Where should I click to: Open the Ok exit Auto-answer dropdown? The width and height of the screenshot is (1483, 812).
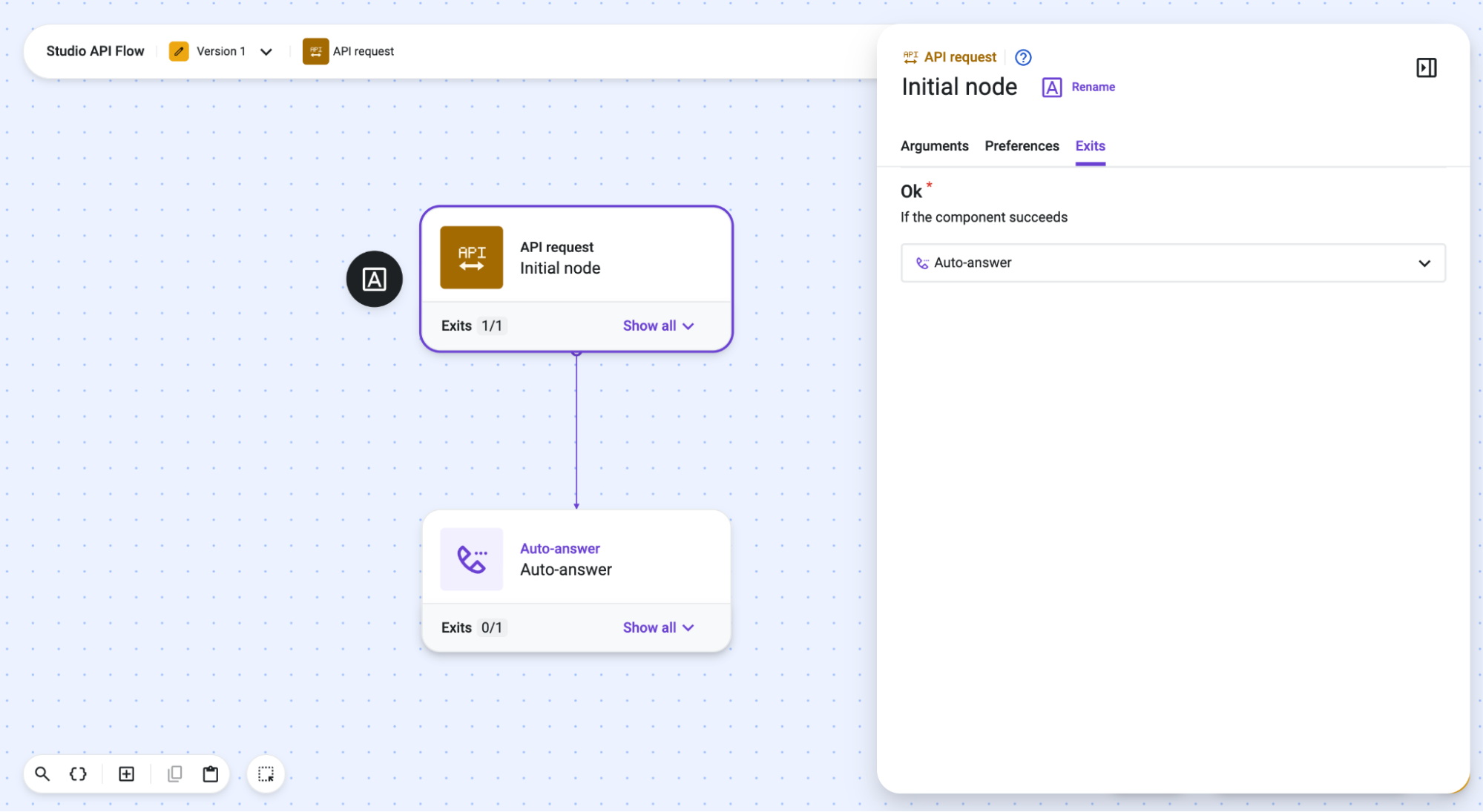(x=1173, y=263)
